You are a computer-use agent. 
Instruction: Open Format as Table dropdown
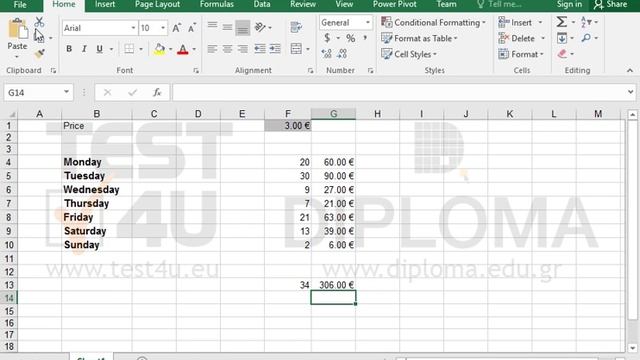point(419,38)
